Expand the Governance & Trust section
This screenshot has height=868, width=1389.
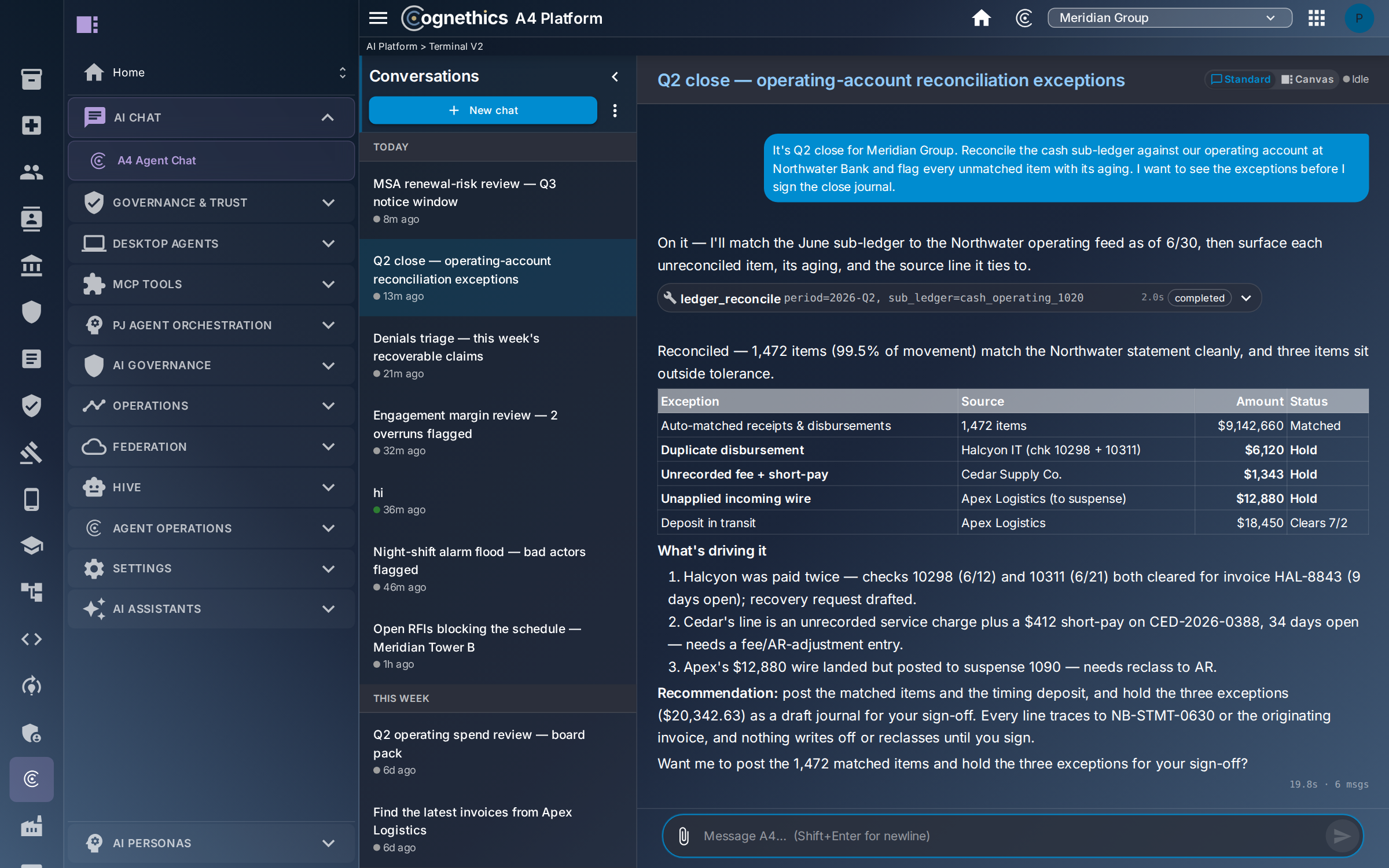click(x=211, y=203)
